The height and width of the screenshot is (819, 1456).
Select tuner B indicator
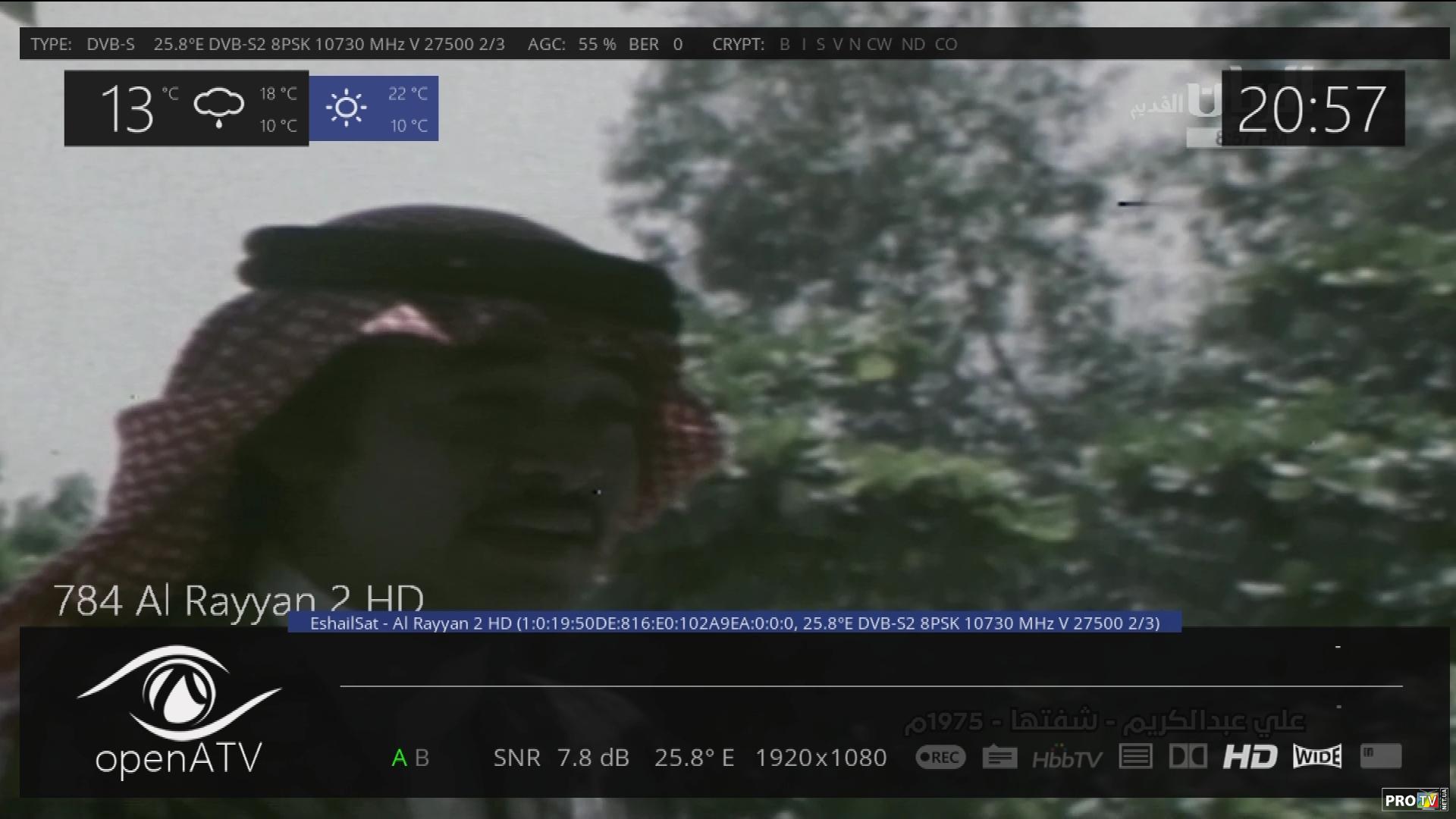coord(422,758)
